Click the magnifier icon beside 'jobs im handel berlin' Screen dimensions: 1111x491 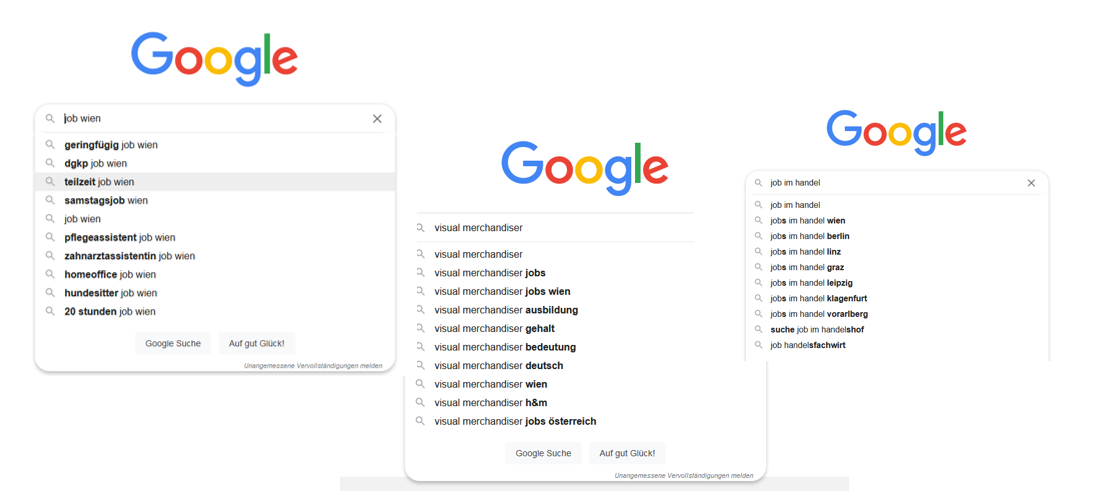tap(759, 236)
